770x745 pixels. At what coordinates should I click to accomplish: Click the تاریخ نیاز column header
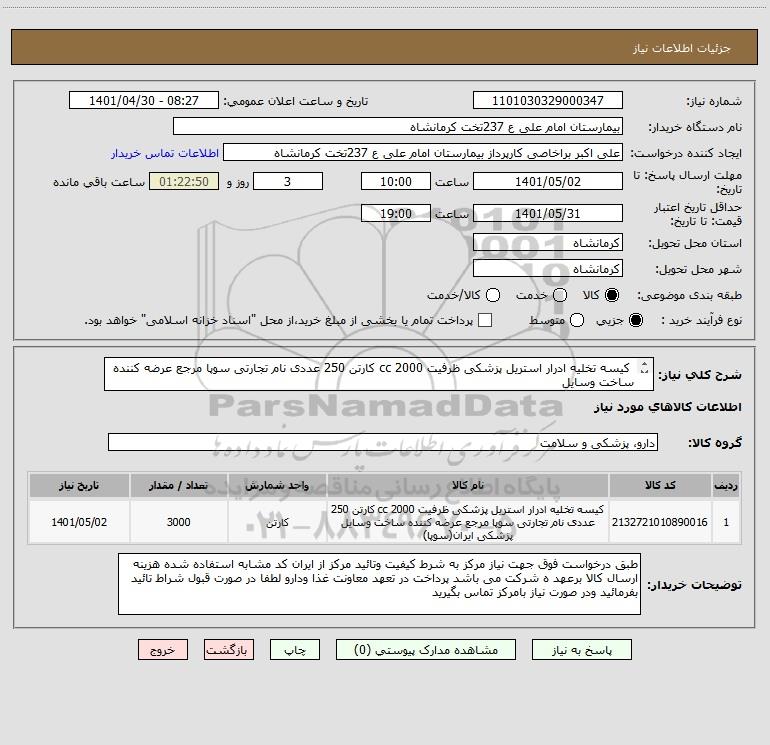point(79,485)
